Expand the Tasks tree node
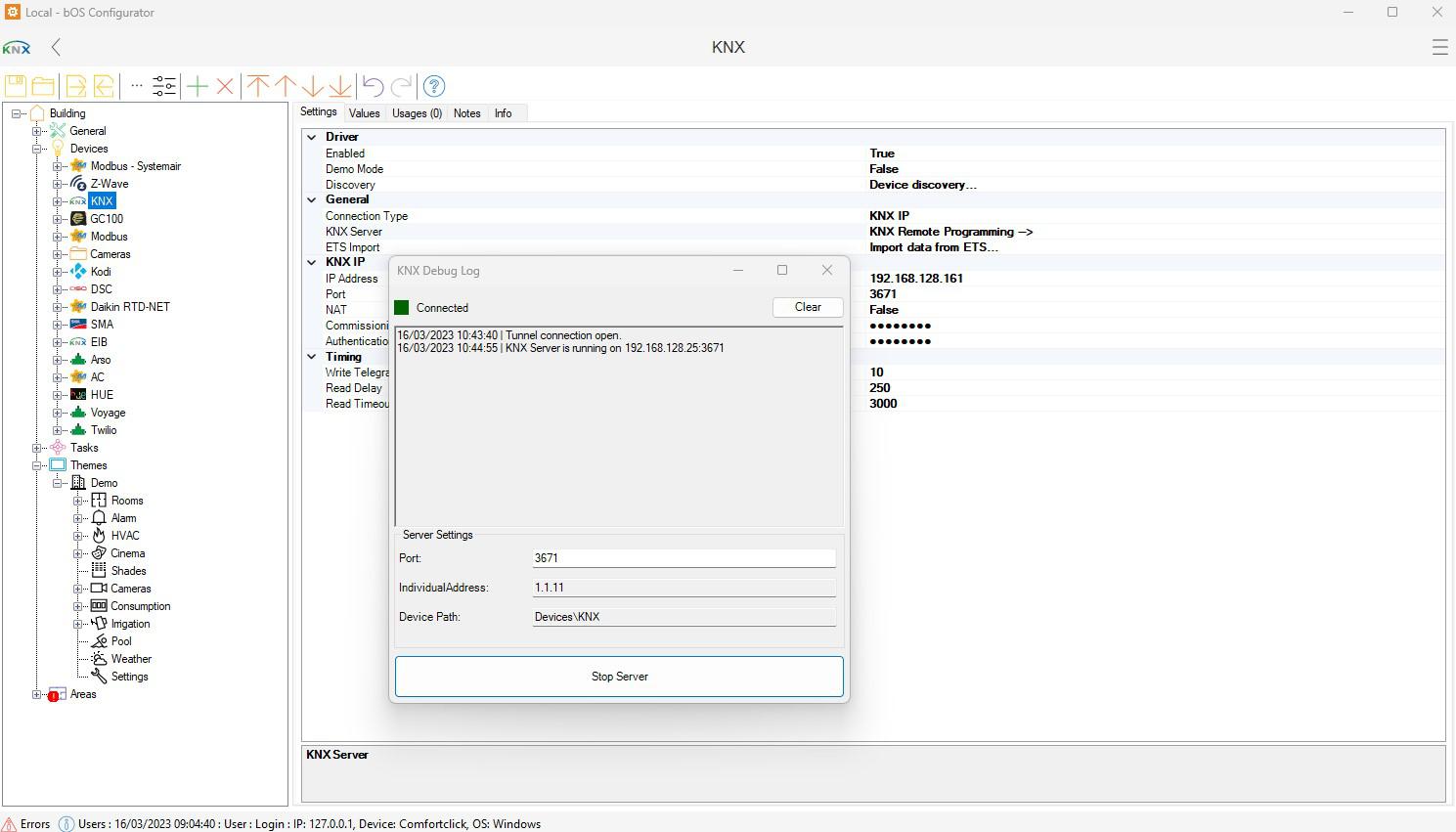1456x832 pixels. [x=37, y=448]
